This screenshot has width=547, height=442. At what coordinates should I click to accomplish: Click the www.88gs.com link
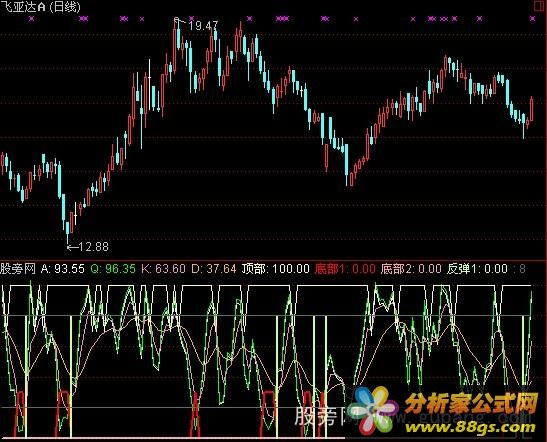click(470, 427)
